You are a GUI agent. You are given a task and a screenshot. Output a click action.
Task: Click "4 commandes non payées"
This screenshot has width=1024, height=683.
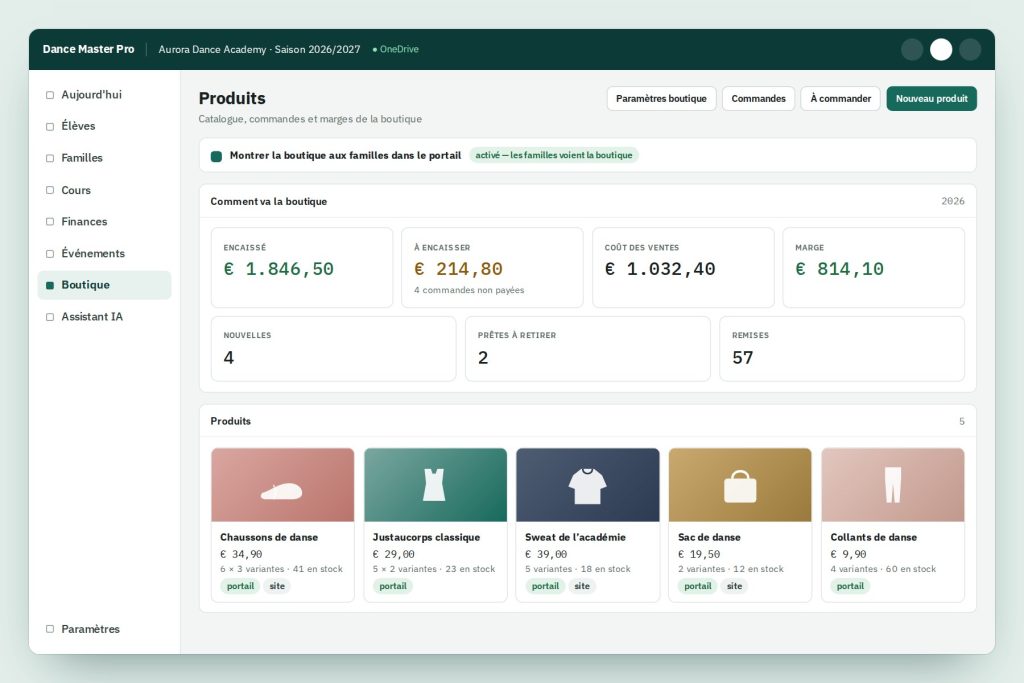[469, 290]
